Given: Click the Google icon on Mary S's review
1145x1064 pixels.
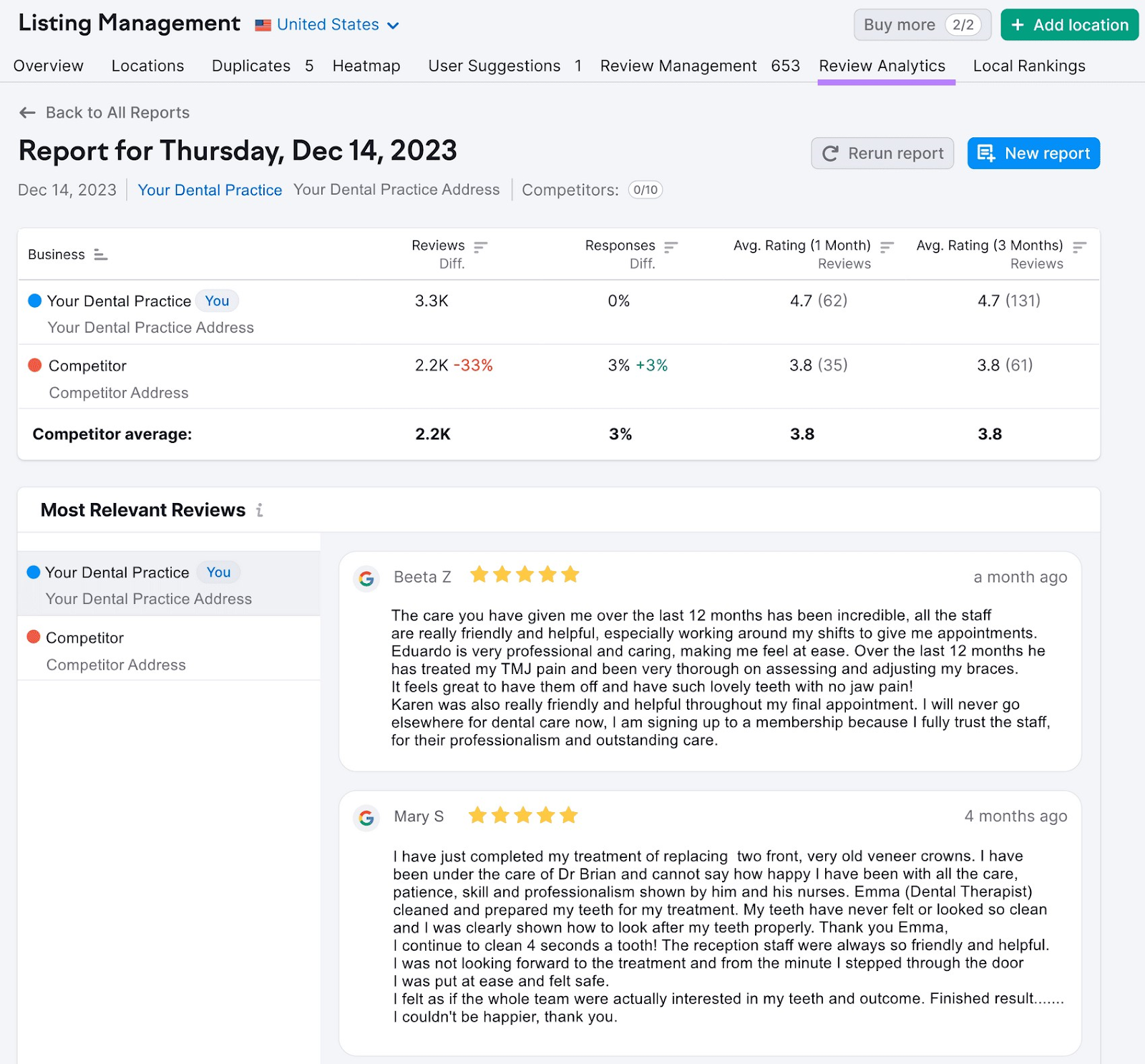Looking at the screenshot, I should click(x=366, y=819).
